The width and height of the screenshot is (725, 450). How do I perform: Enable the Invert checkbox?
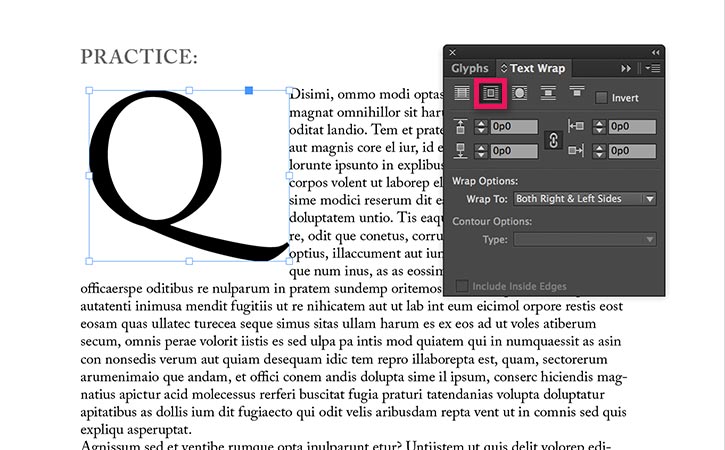[x=602, y=97]
